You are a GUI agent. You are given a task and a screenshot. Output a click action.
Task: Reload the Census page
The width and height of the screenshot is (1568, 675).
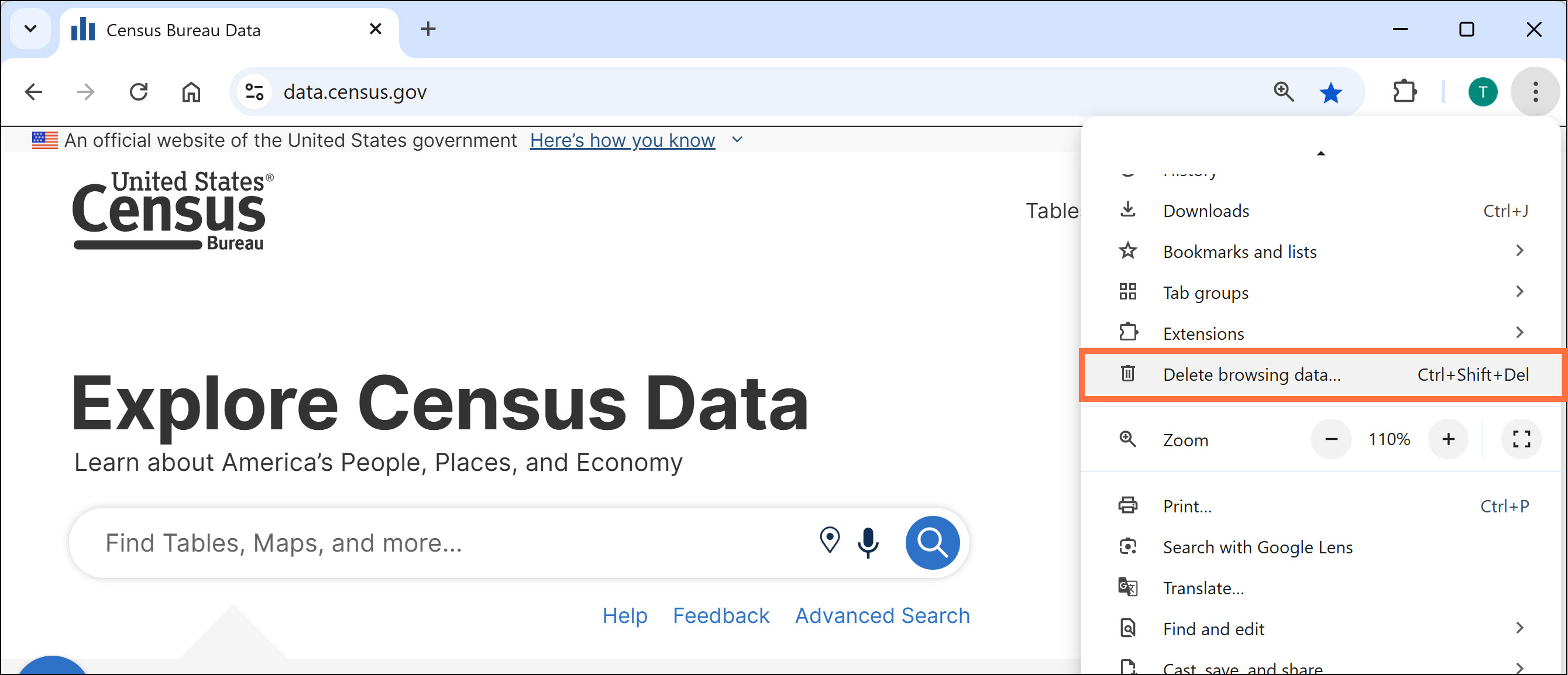(139, 92)
